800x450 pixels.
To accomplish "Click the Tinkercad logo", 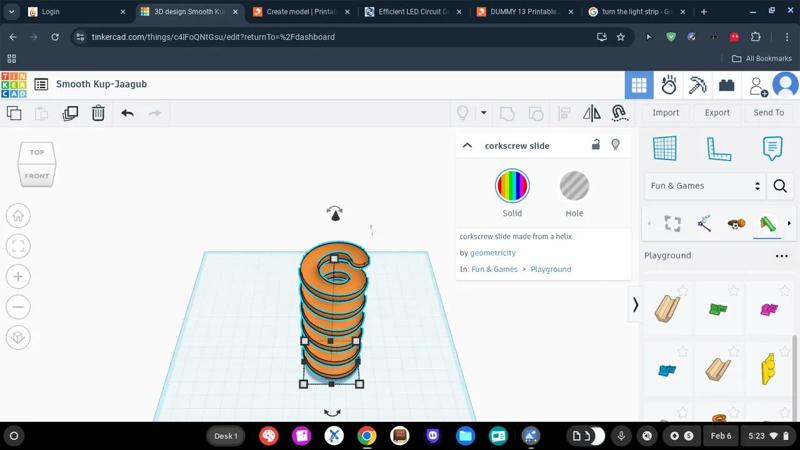I will [14, 85].
